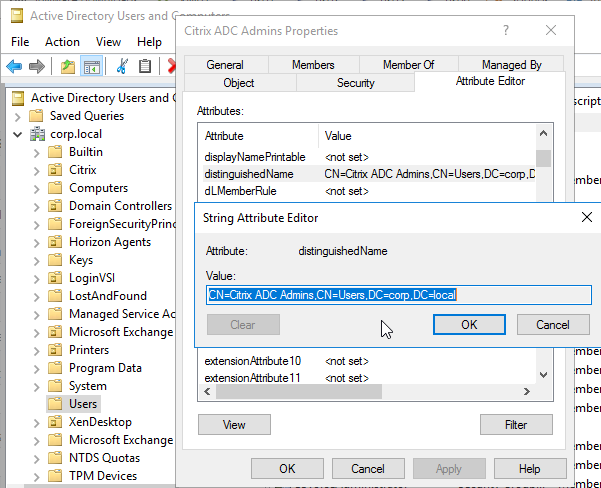
Task: Click the LoginVSI OU icon
Action: coord(55,278)
